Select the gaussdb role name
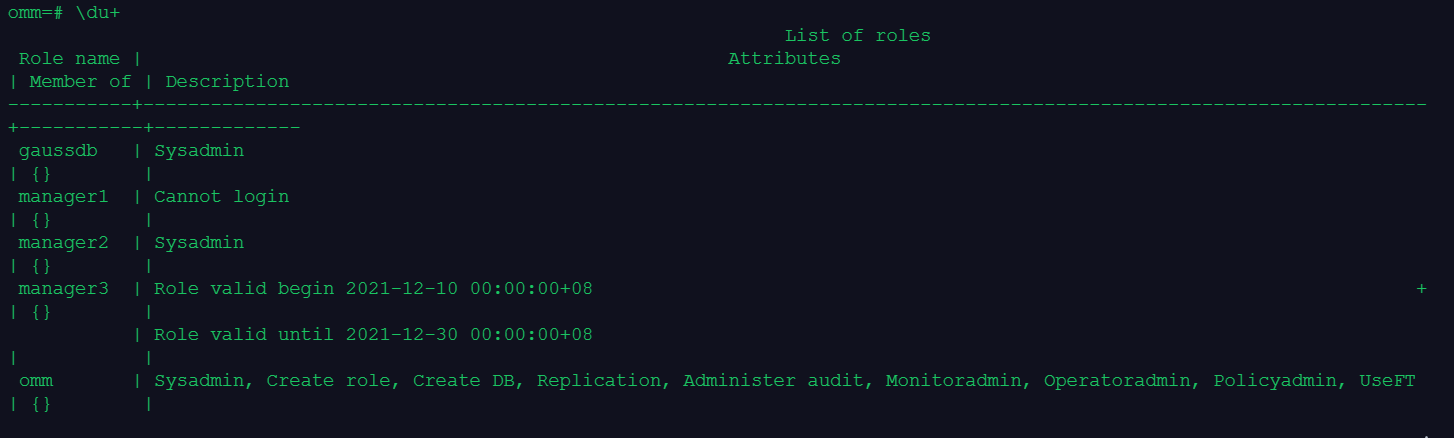Screen dimensions: 1454x438 click(58, 151)
